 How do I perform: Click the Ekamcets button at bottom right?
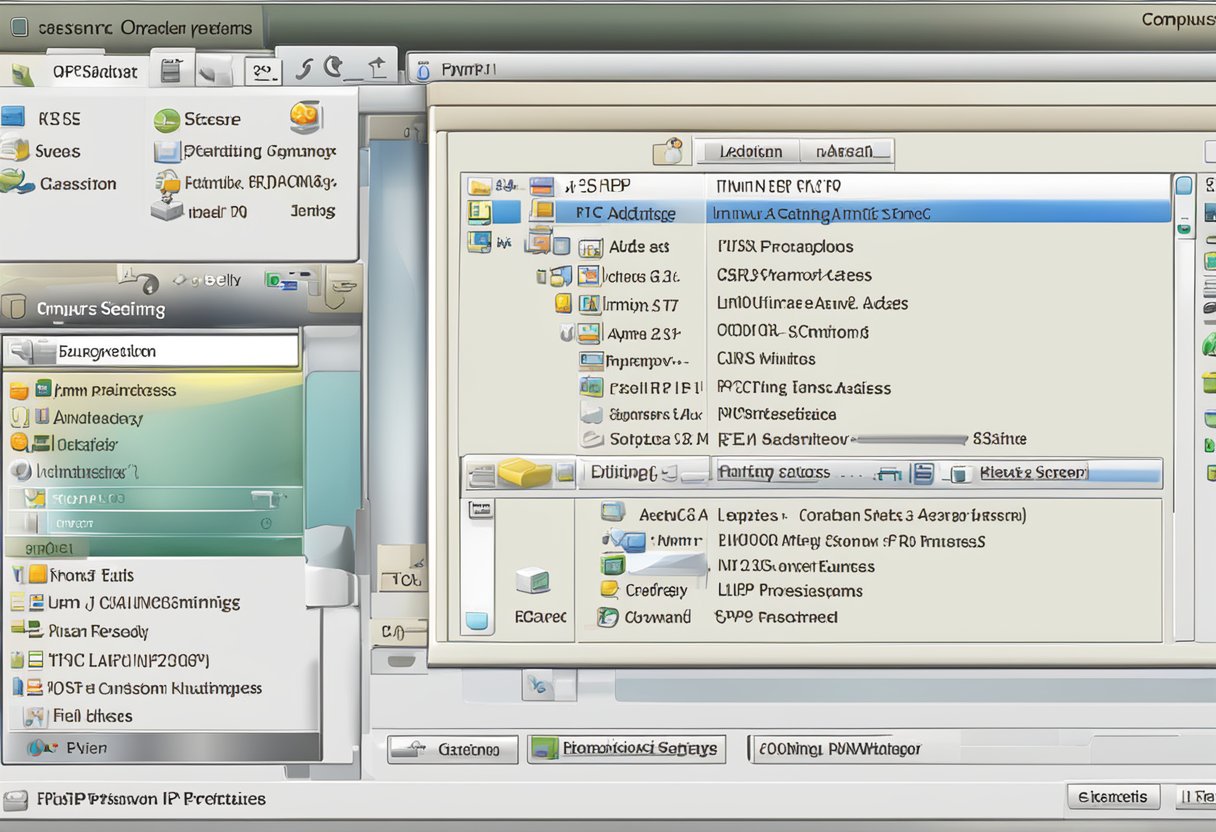[x=1113, y=797]
